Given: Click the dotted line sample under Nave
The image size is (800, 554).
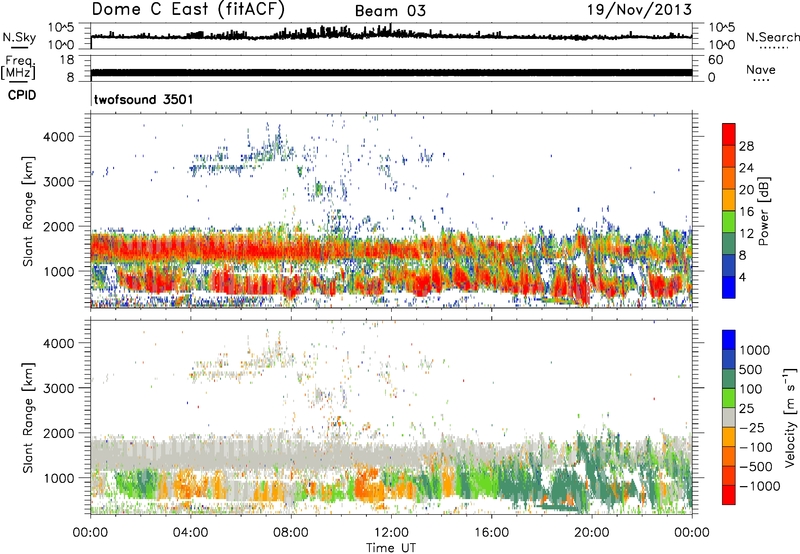Looking at the screenshot, I should pos(761,80).
